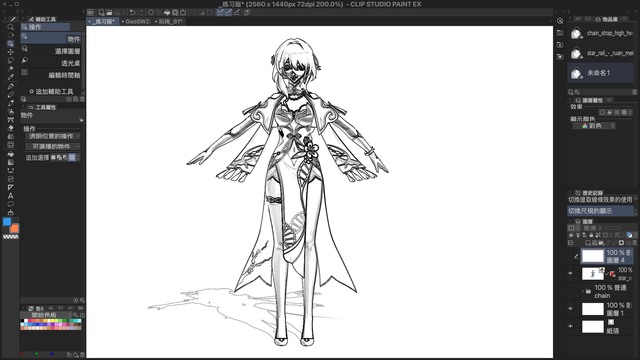The image size is (640, 360).
Task: Pick the orange sub drawing color swatch
Action: 15,228
